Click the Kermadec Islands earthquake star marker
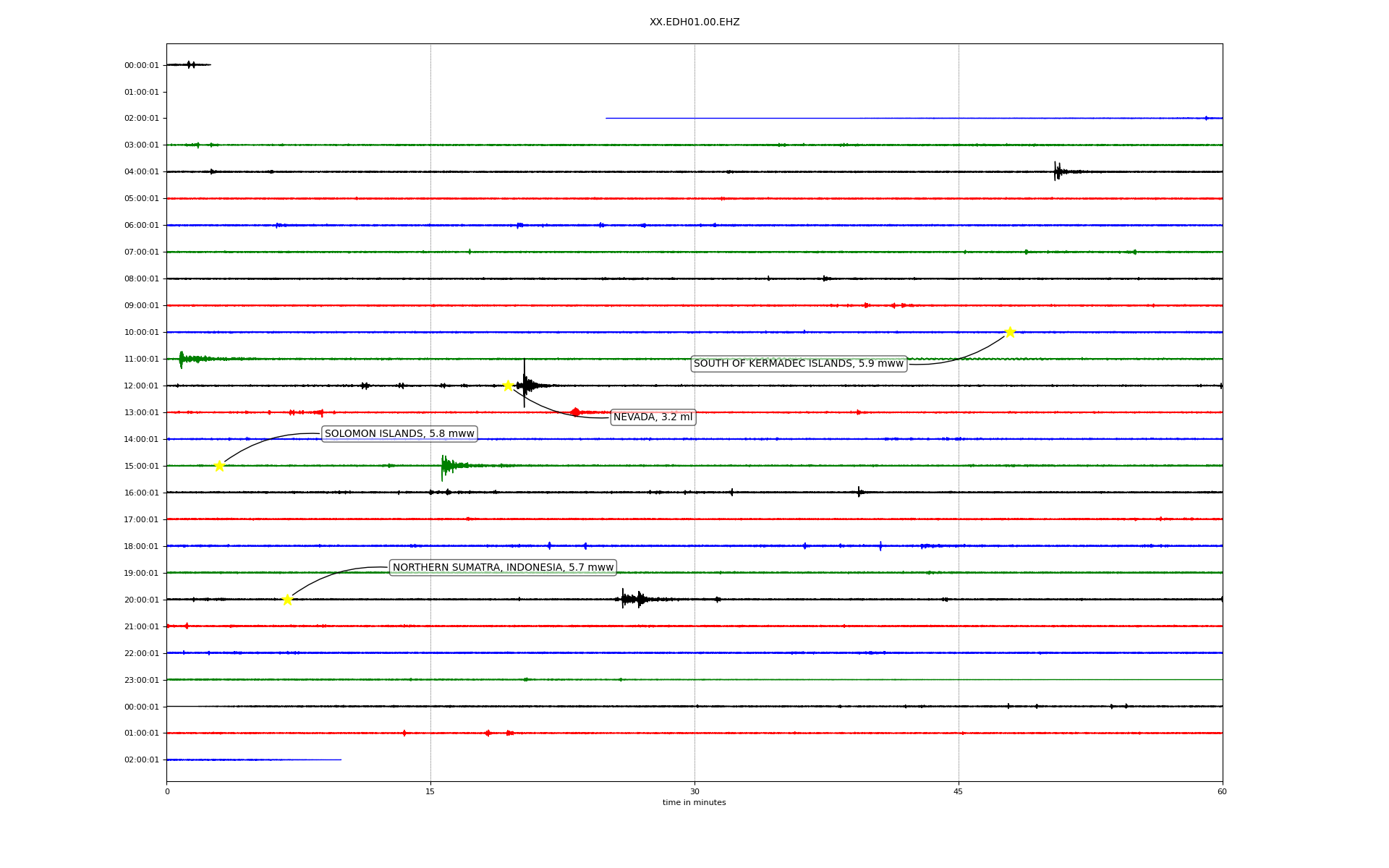Screen dimensions: 1389x868 point(1010,332)
